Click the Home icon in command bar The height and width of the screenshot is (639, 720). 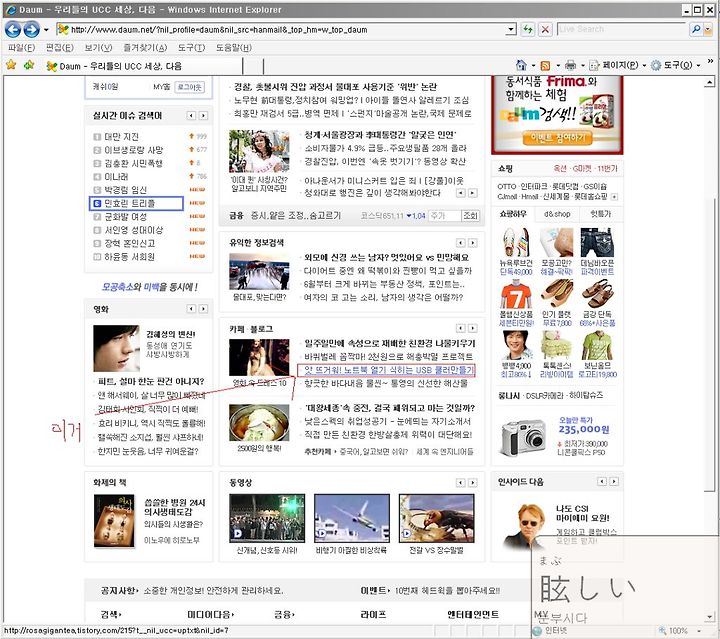point(521,65)
